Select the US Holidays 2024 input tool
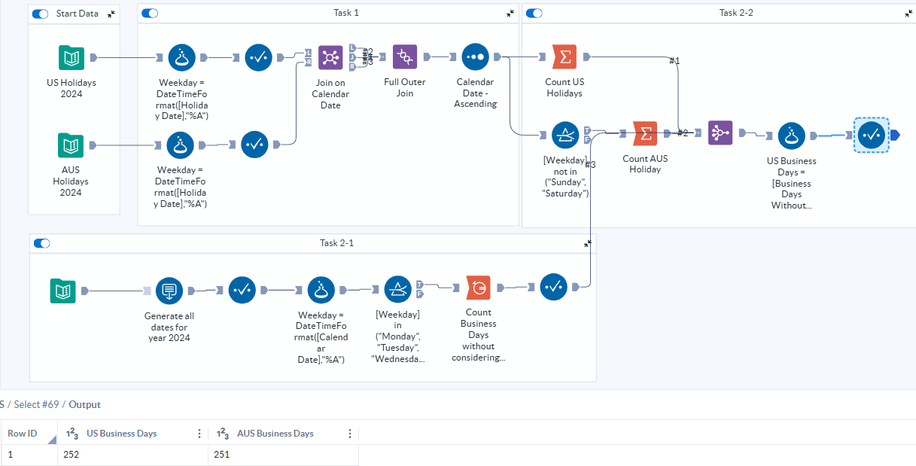The height and width of the screenshot is (466, 916). point(70,57)
